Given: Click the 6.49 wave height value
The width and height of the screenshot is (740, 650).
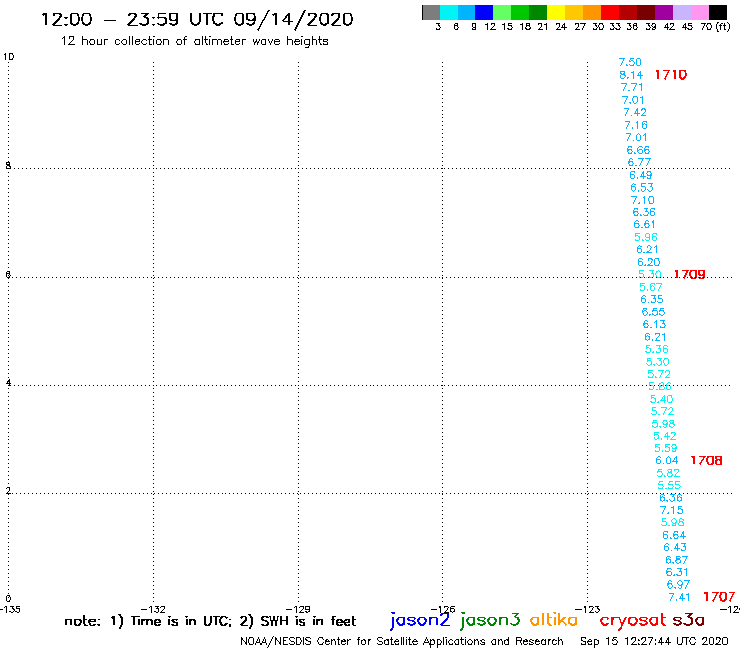Looking at the screenshot, I should click(x=640, y=175).
